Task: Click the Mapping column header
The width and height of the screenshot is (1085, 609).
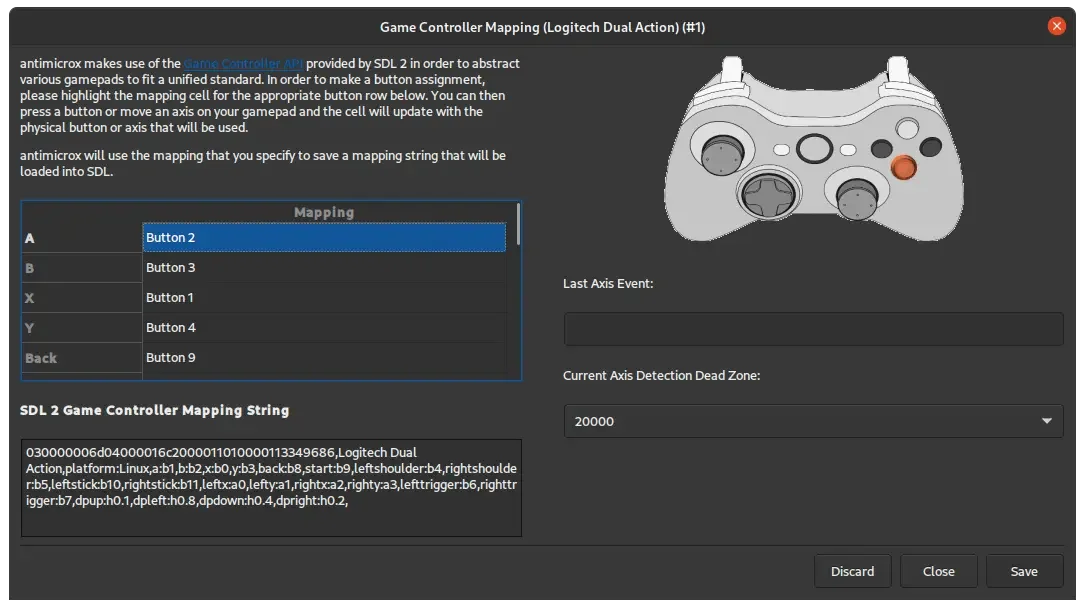Action: tap(324, 212)
